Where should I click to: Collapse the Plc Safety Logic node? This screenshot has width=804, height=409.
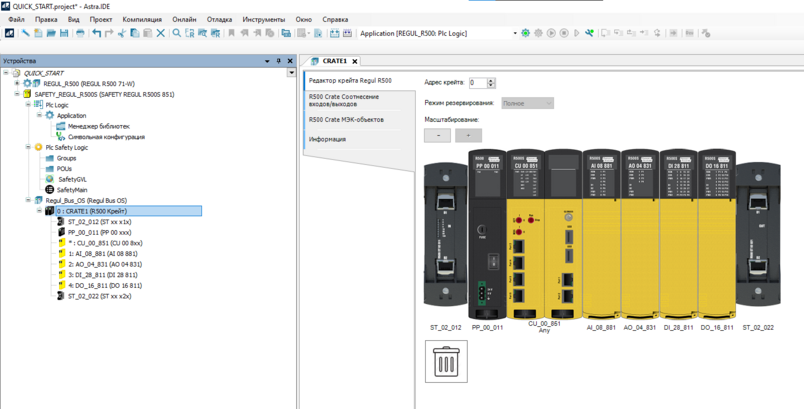click(28, 147)
